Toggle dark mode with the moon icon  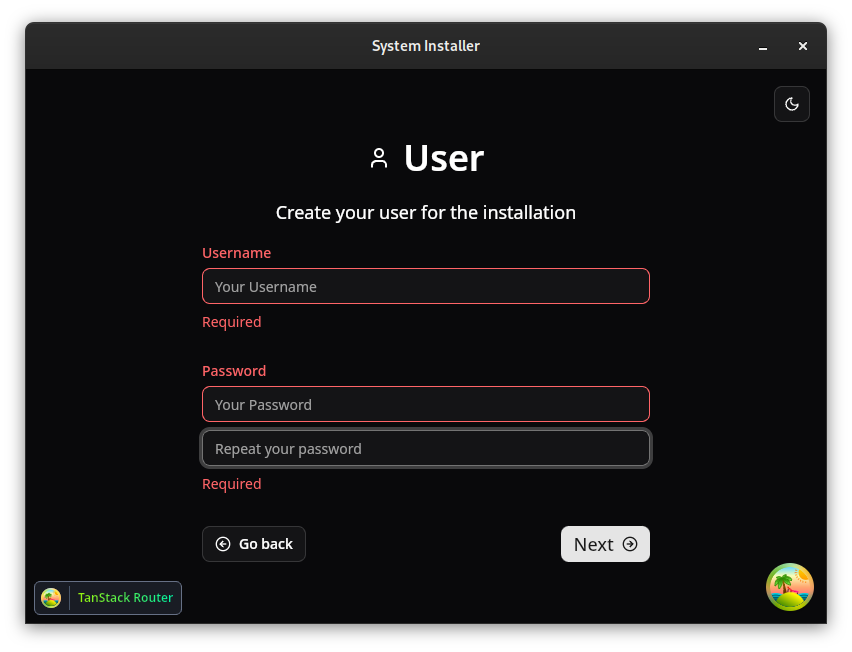pos(792,104)
